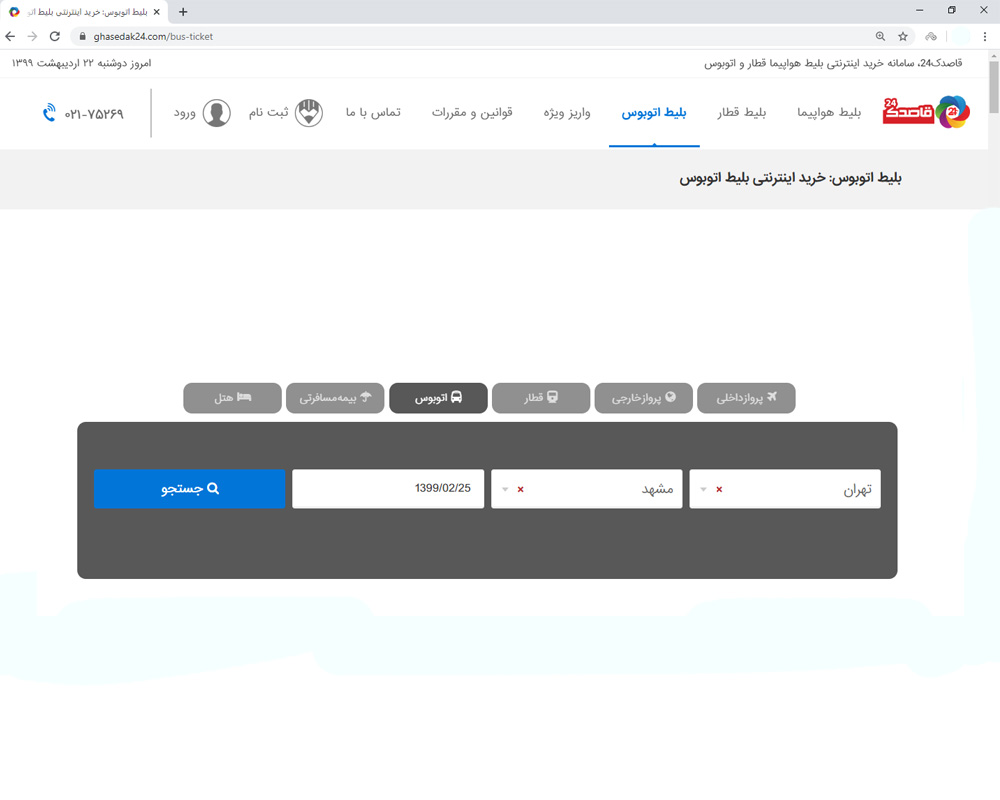Screen dimensions: 1000x800
Task: Click the browser forward arrow
Action: [33, 36]
